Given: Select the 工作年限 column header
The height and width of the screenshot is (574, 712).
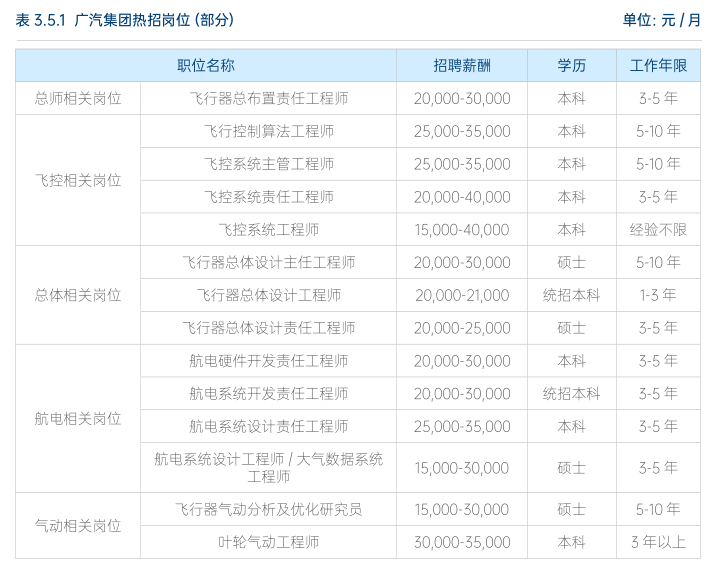Looking at the screenshot, I should click(658, 65).
